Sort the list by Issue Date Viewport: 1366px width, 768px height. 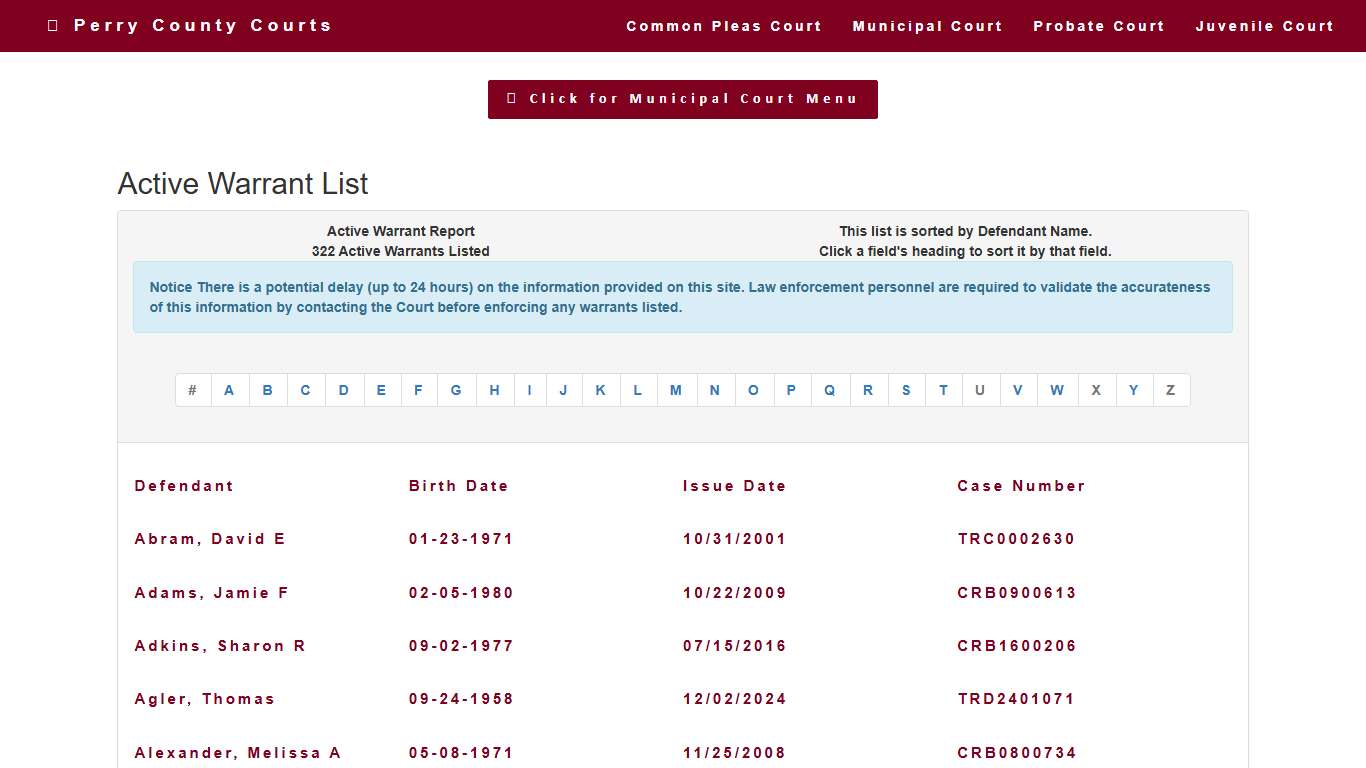[x=734, y=486]
